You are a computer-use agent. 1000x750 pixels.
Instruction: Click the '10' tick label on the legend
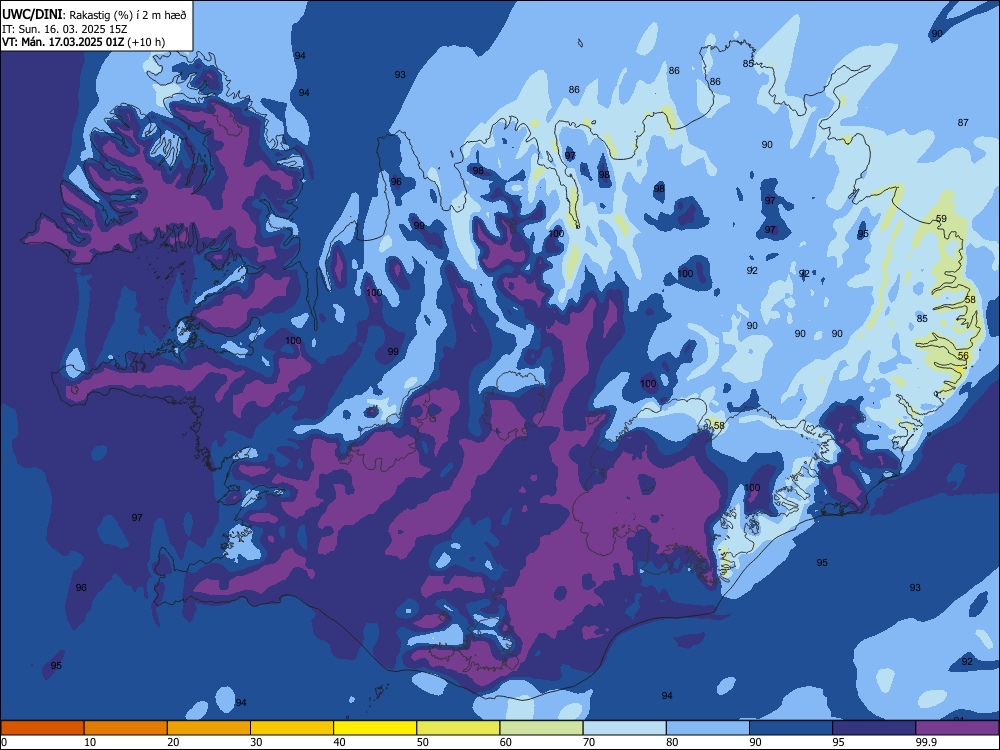(90, 742)
